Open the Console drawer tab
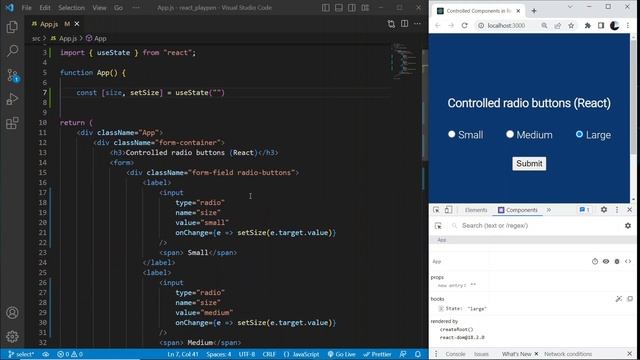This screenshot has height=360, width=640. tap(455, 354)
